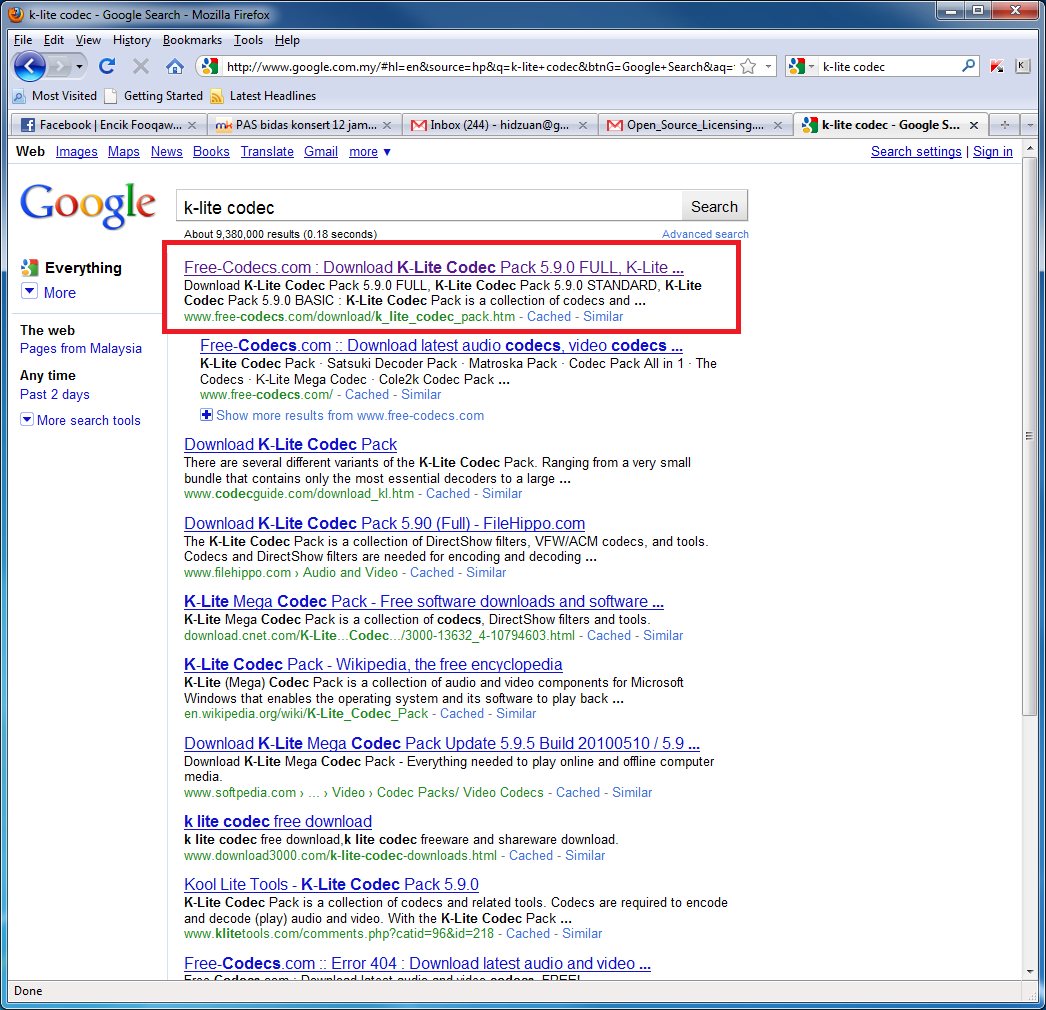The height and width of the screenshot is (1010, 1046).
Task: Filter to Pages from Malaysia
Action: (81, 349)
